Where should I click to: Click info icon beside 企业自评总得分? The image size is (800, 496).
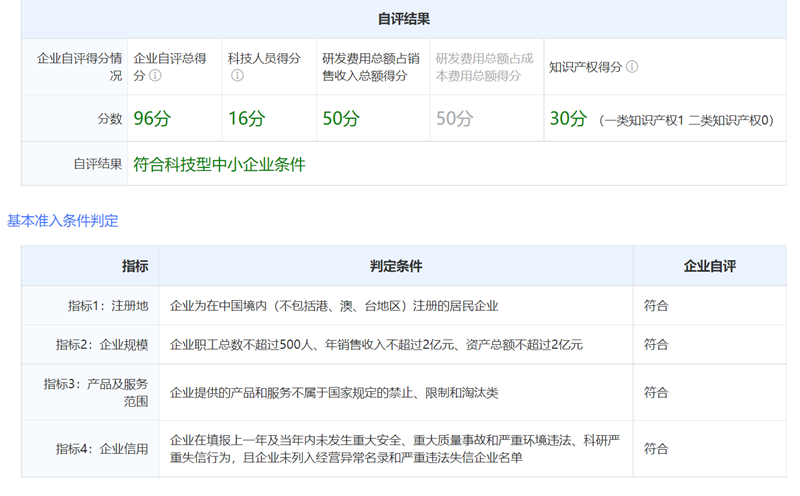[155, 76]
